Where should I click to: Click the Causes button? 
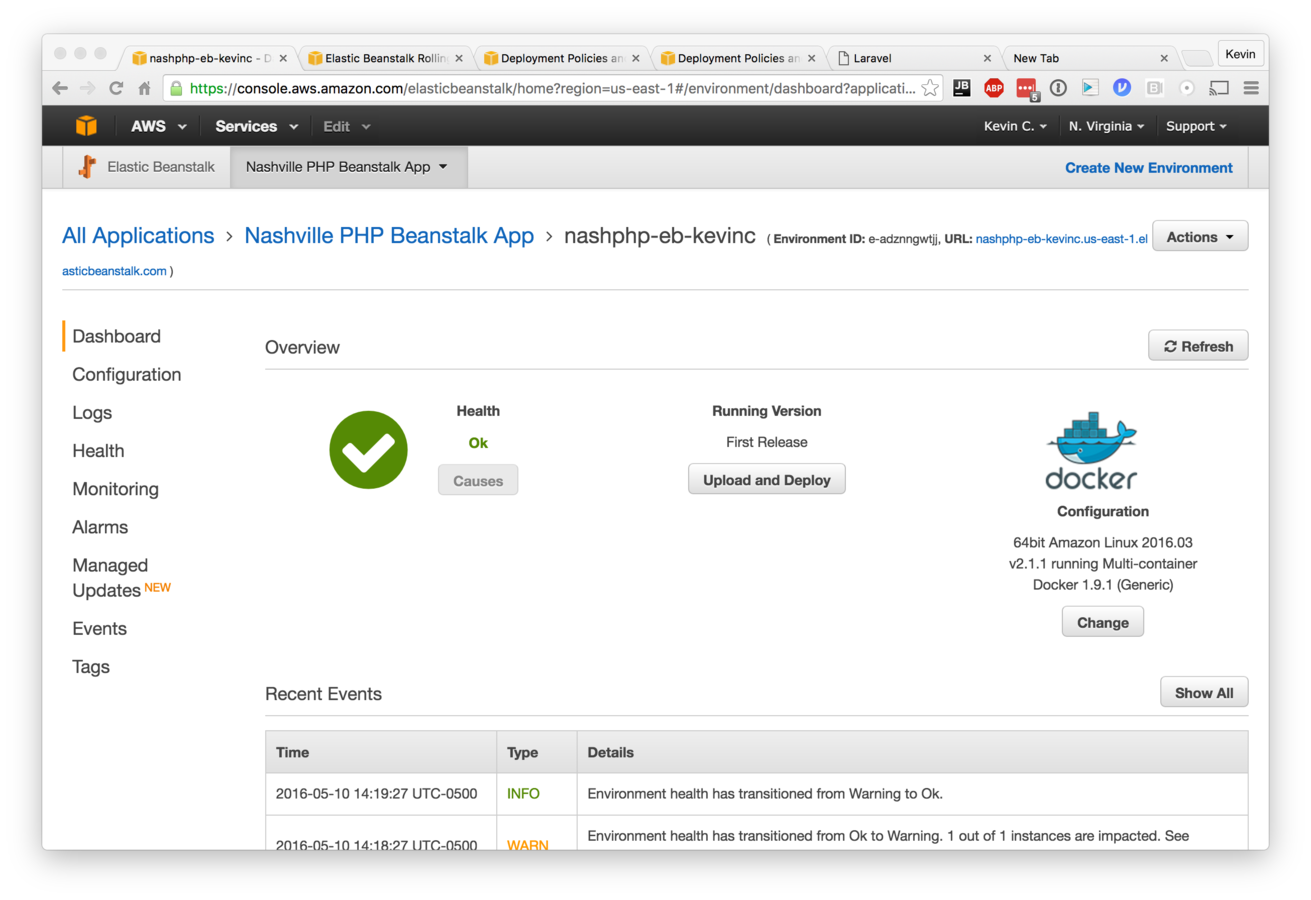pyautogui.click(x=478, y=480)
